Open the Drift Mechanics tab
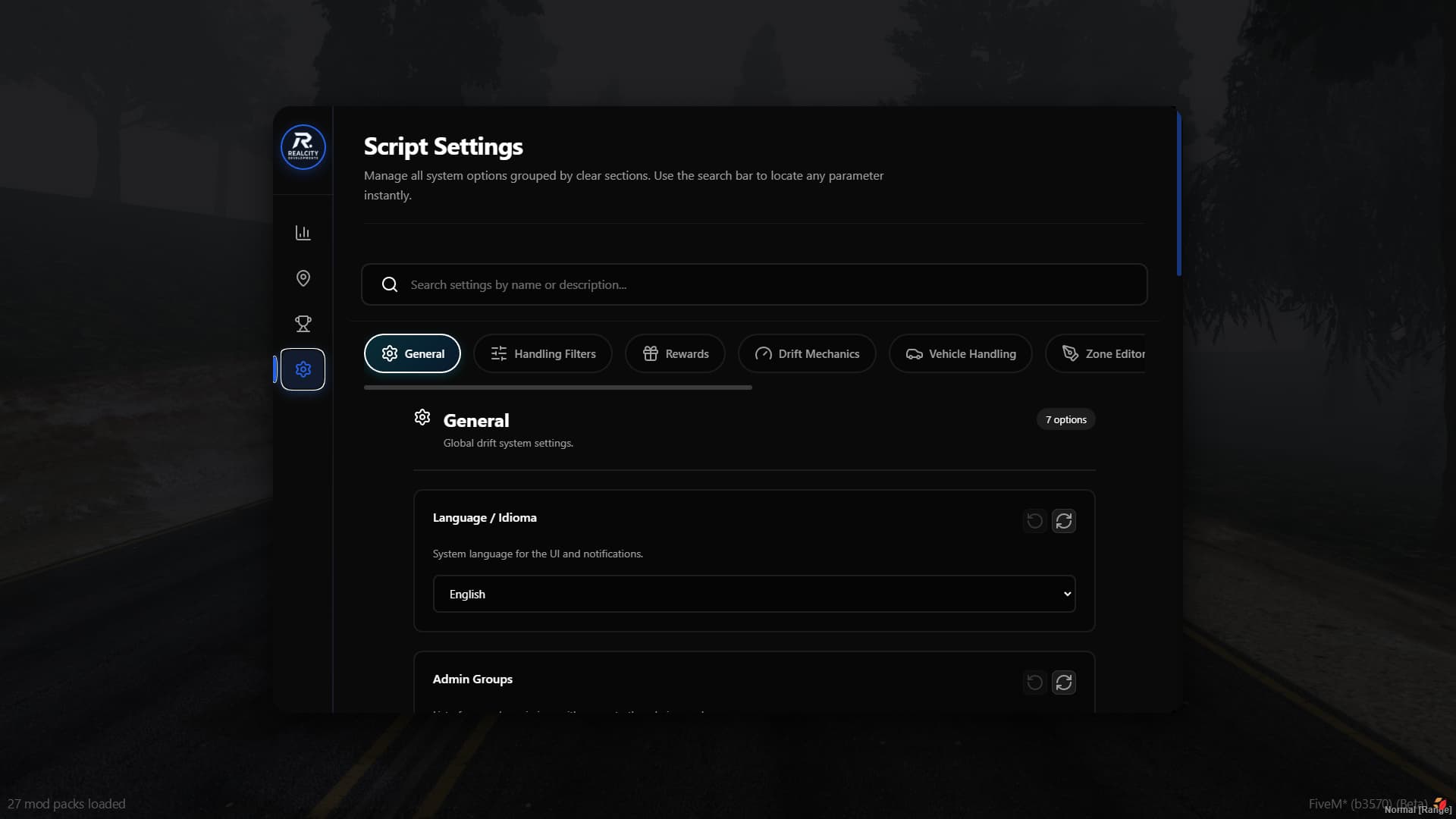 coord(807,353)
